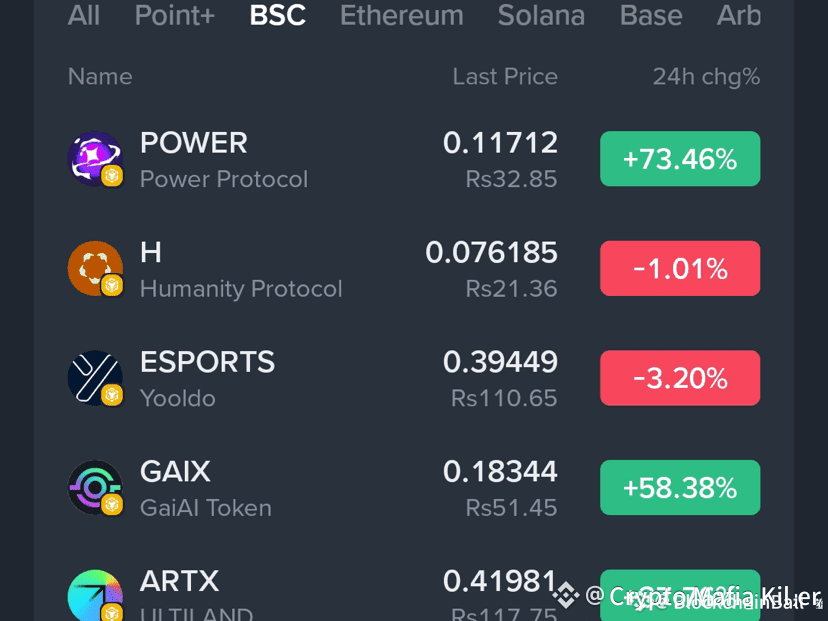Toggle the +73.46% change badge for POWER
The width and height of the screenshot is (828, 621).
(680, 158)
